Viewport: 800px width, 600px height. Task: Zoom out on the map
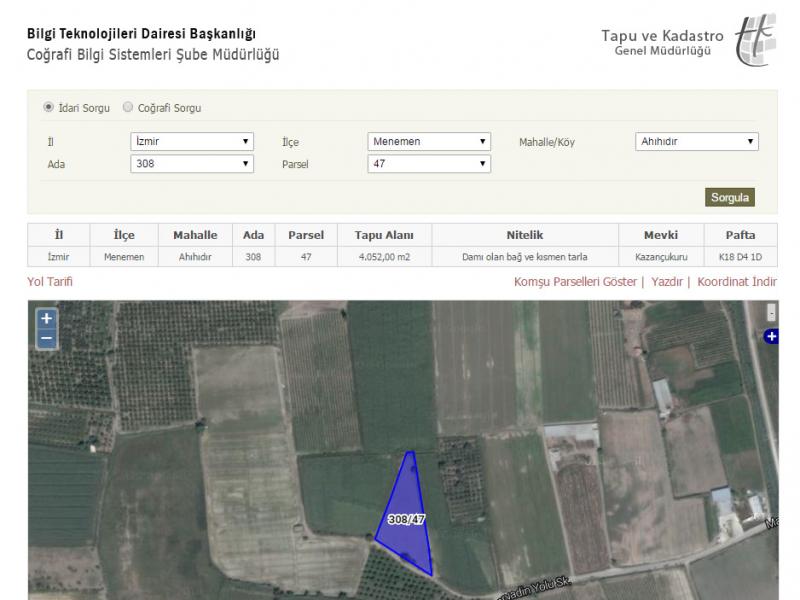[46, 339]
